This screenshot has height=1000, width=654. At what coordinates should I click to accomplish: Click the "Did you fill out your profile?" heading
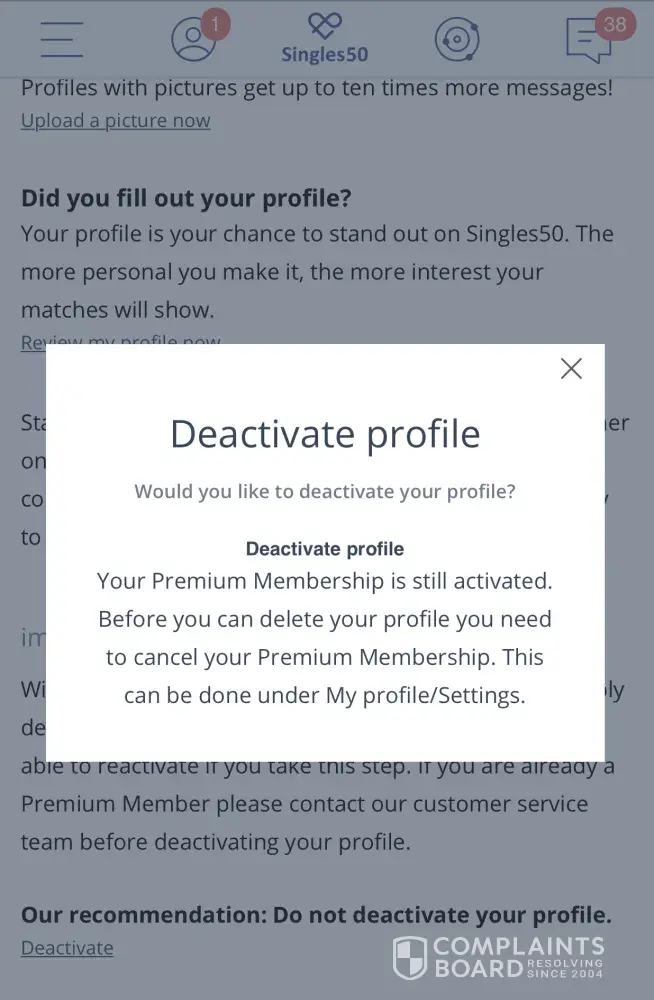186,198
